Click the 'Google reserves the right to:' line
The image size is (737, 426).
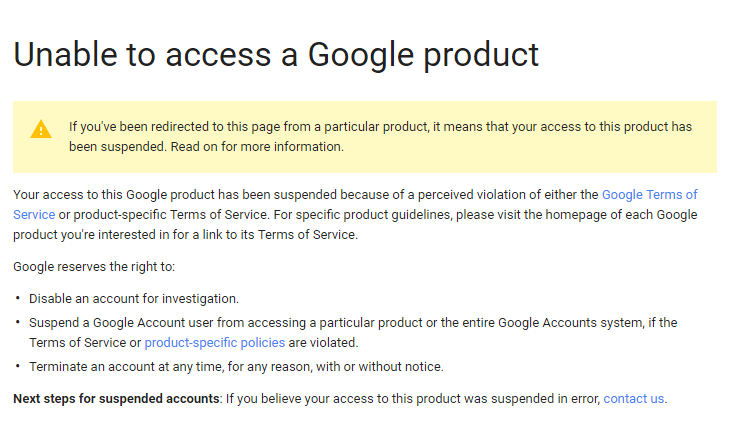94,267
